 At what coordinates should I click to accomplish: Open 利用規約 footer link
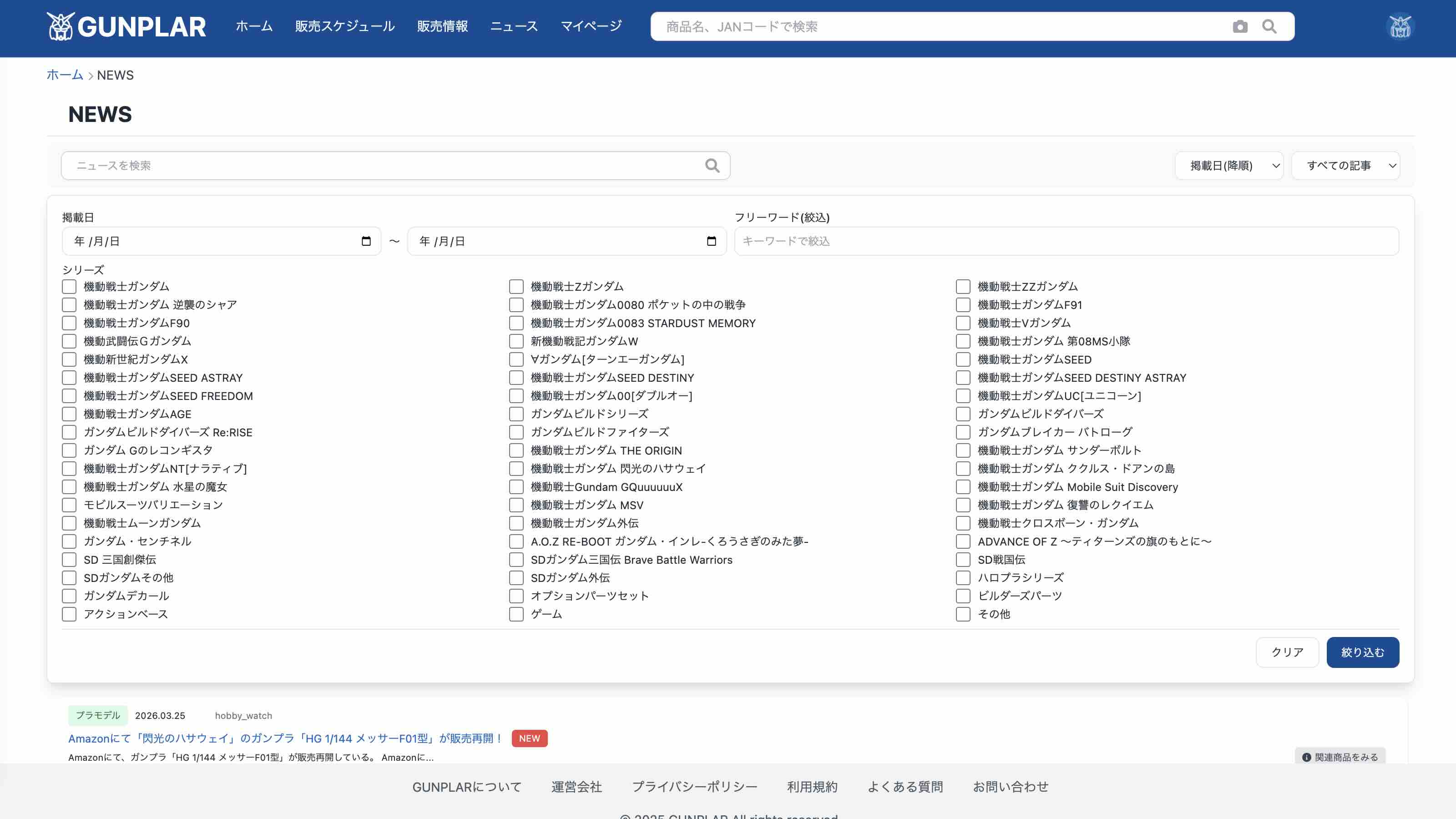[812, 787]
